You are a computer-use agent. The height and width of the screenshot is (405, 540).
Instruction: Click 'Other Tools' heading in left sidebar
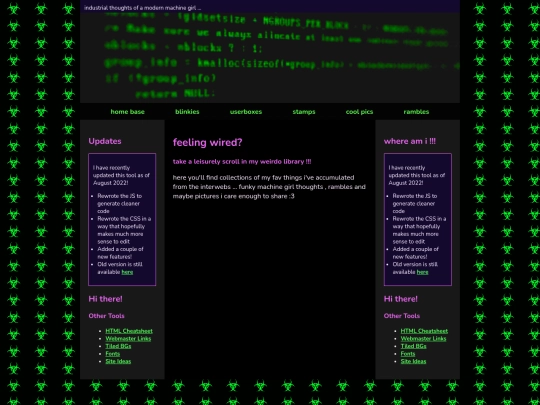106,316
